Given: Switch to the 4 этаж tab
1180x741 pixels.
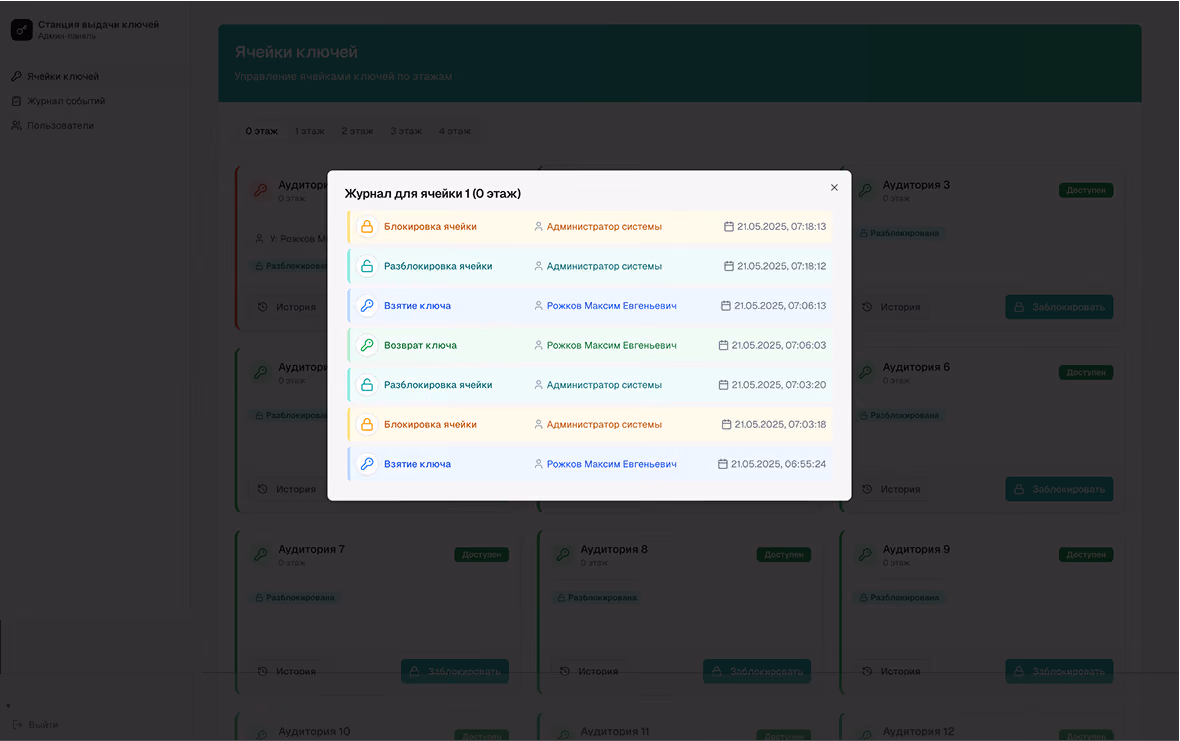Looking at the screenshot, I should point(455,131).
